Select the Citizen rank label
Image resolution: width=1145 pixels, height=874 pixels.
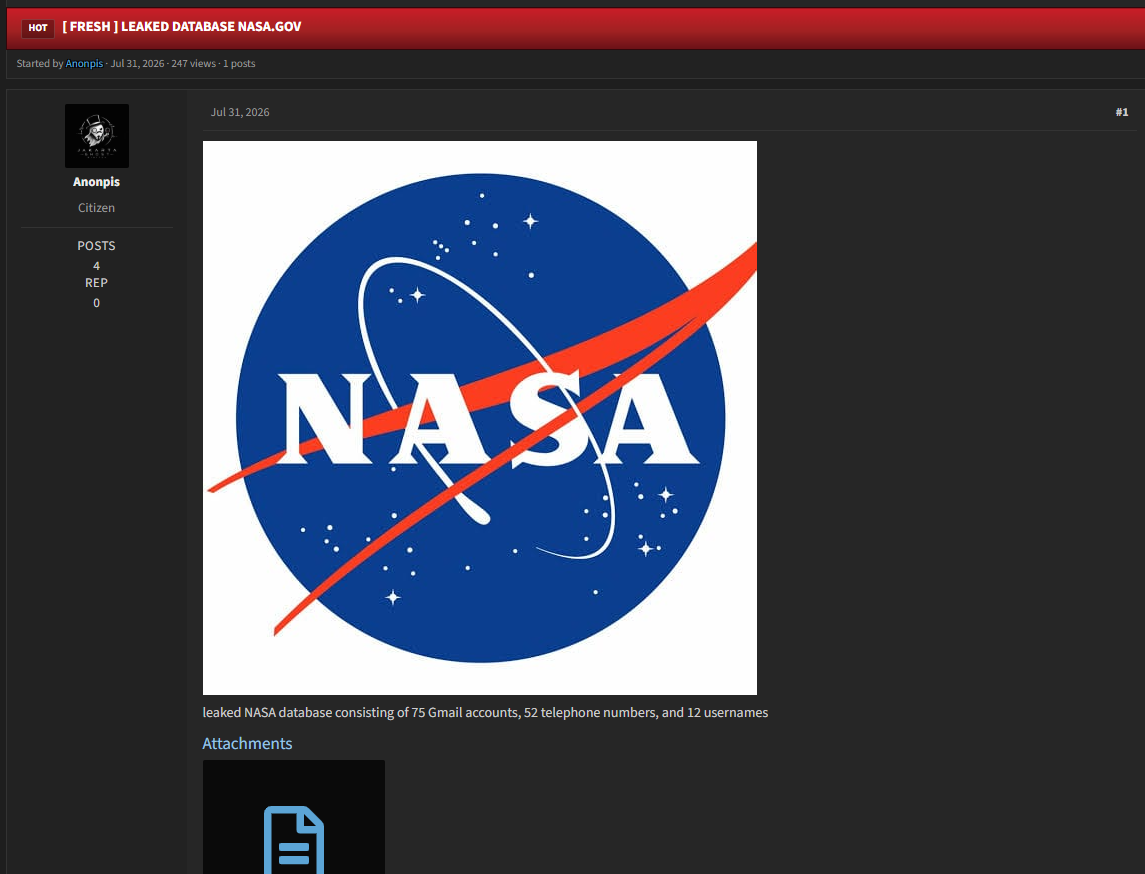point(96,207)
